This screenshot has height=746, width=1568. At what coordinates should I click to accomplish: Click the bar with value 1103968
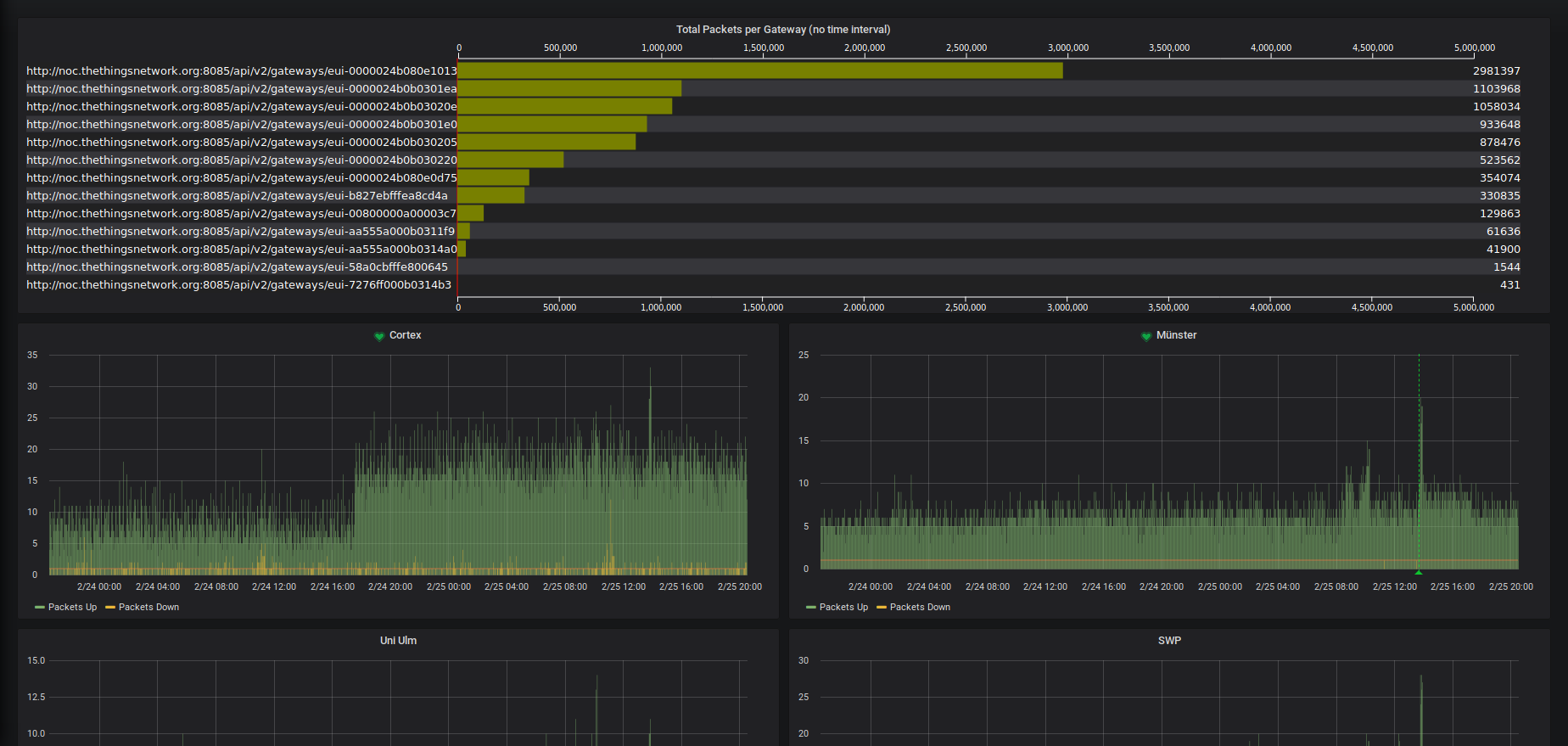(569, 88)
